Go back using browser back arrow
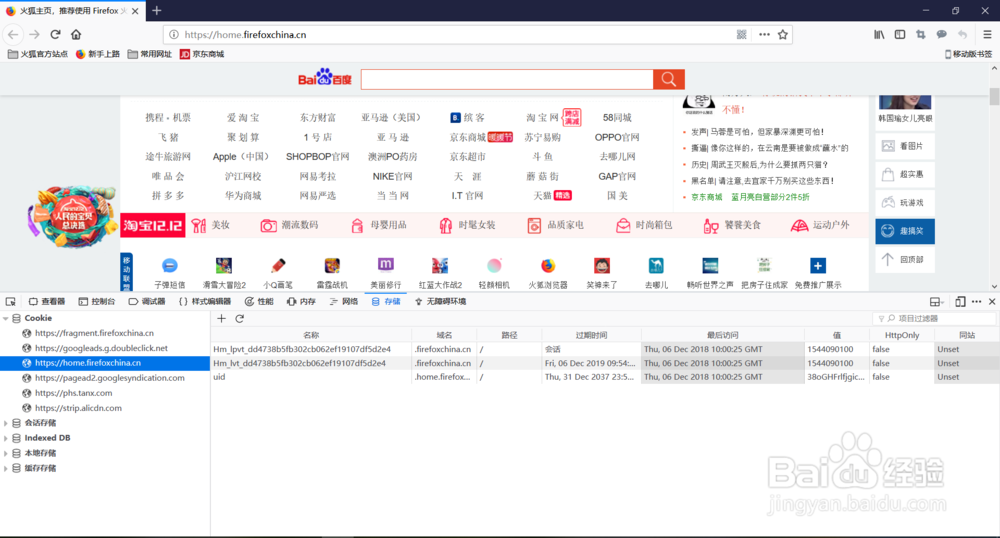The height and width of the screenshot is (538, 1000). 13,34
